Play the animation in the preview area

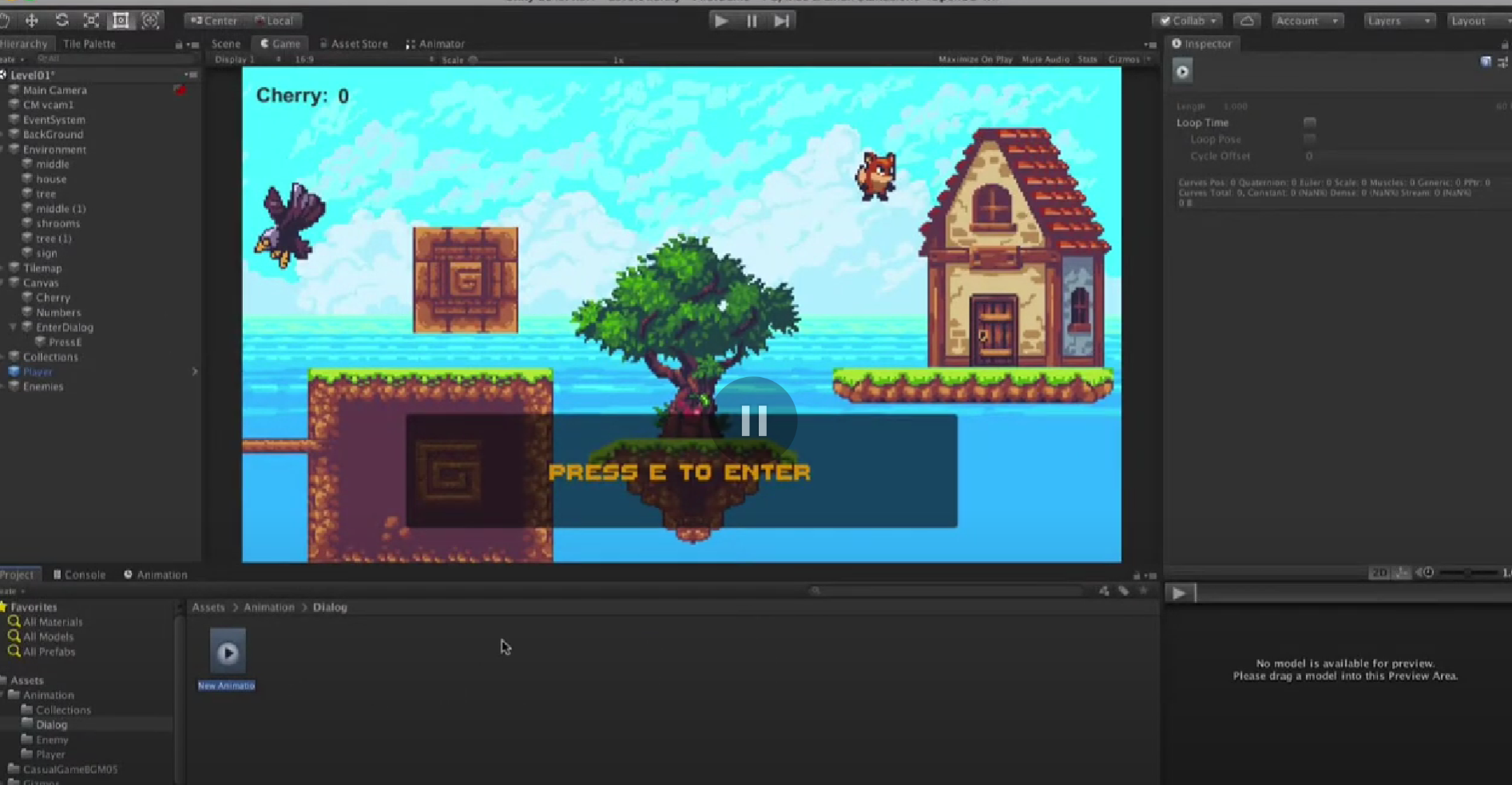click(1179, 593)
